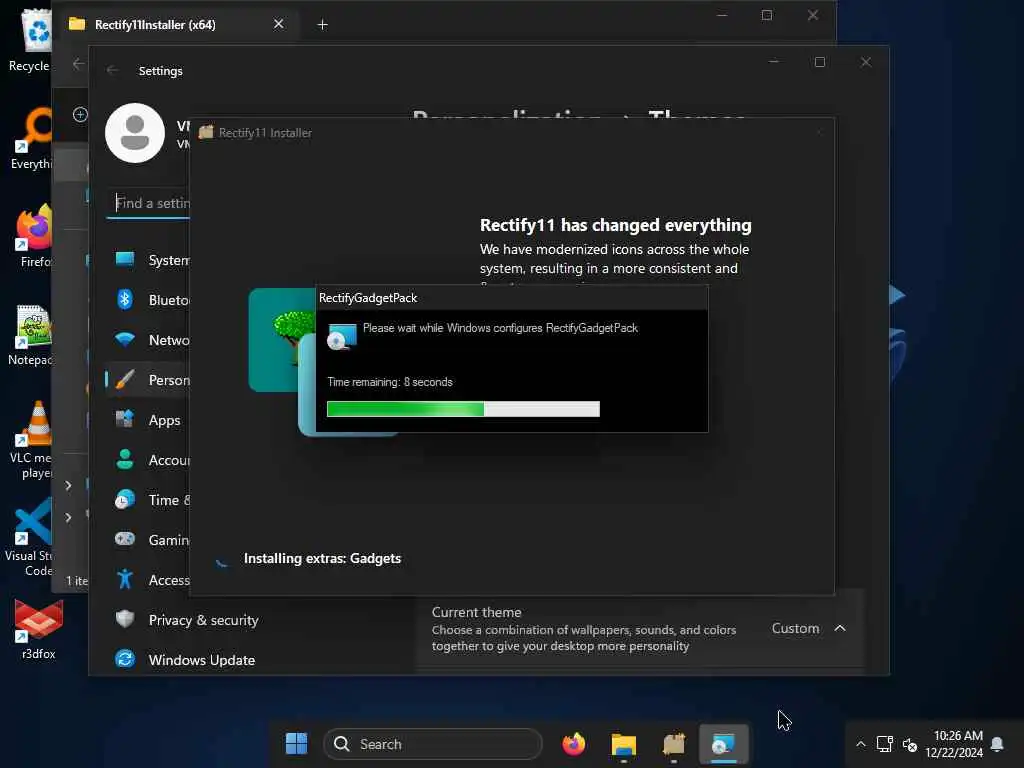Click the muted volume tray icon
Image resolution: width=1024 pixels, height=768 pixels.
(910, 744)
